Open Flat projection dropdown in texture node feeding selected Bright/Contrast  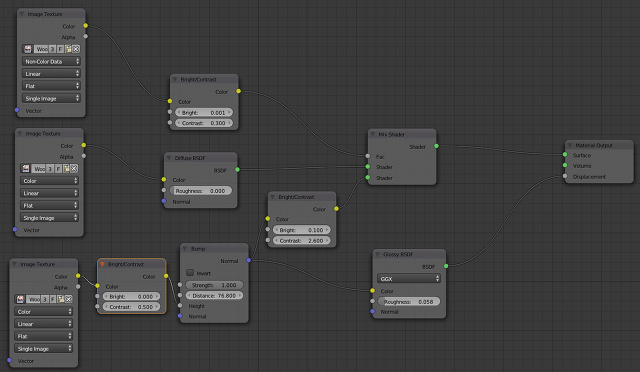point(44,336)
